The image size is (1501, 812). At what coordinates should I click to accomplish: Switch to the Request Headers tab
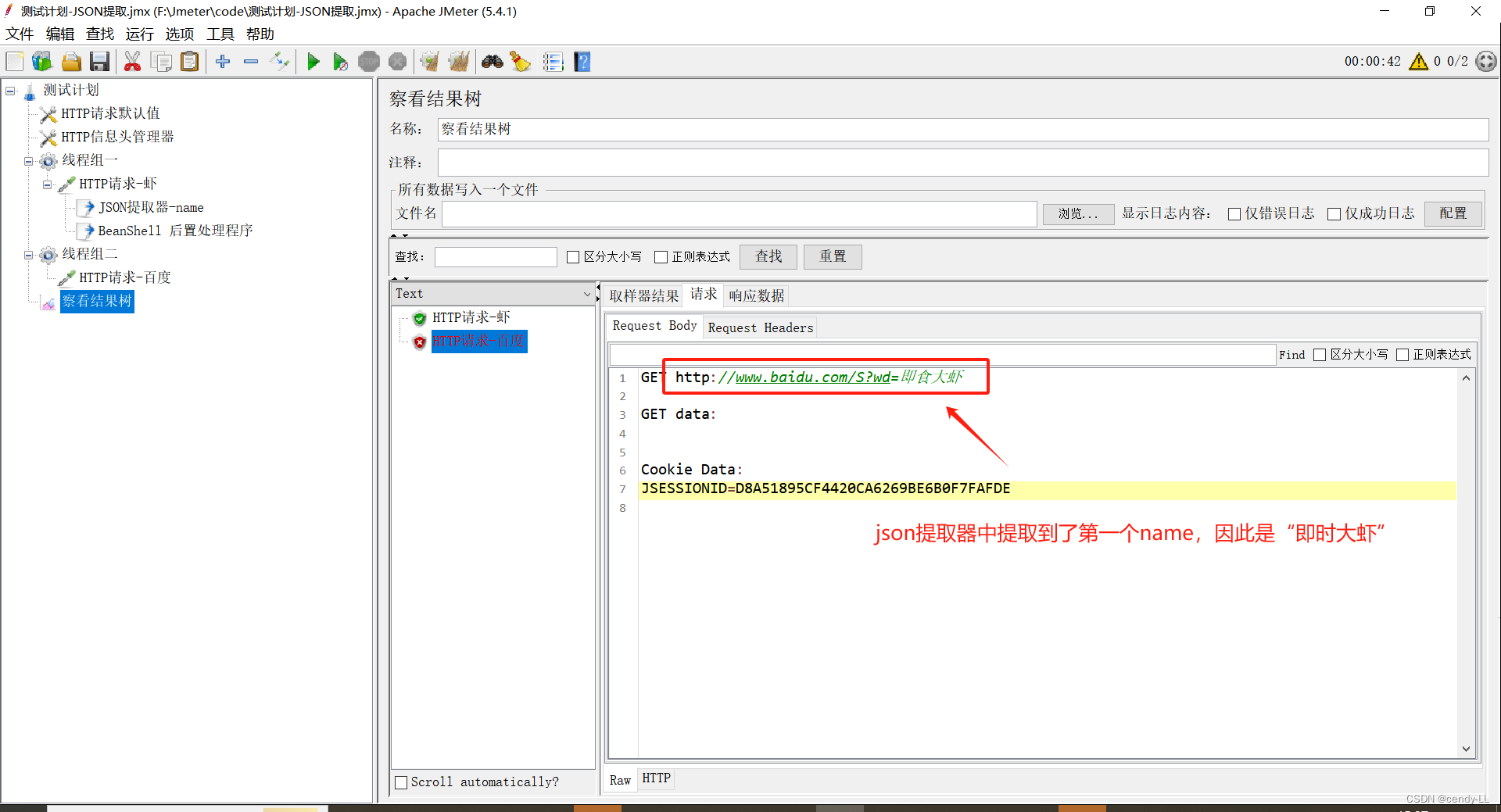[x=760, y=327]
